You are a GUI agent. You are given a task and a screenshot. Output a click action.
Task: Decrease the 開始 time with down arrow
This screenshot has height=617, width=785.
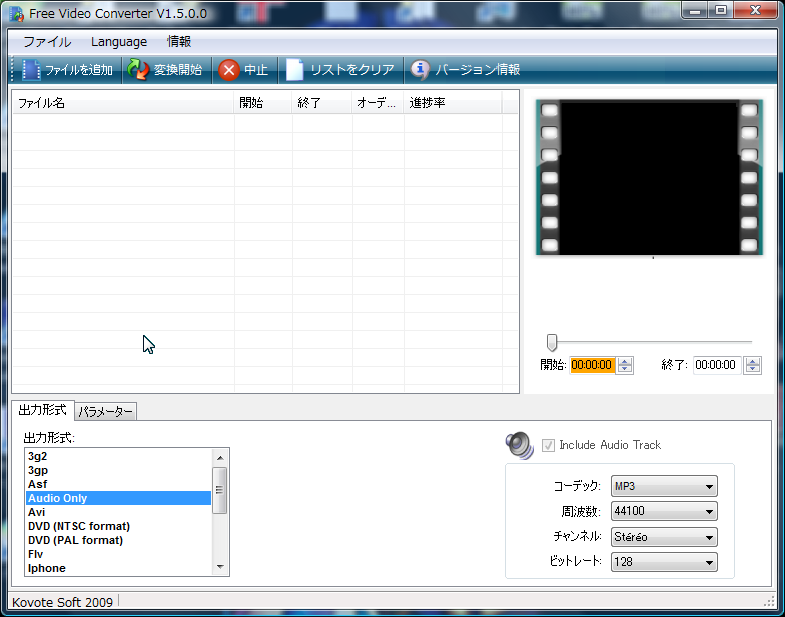click(x=624, y=370)
